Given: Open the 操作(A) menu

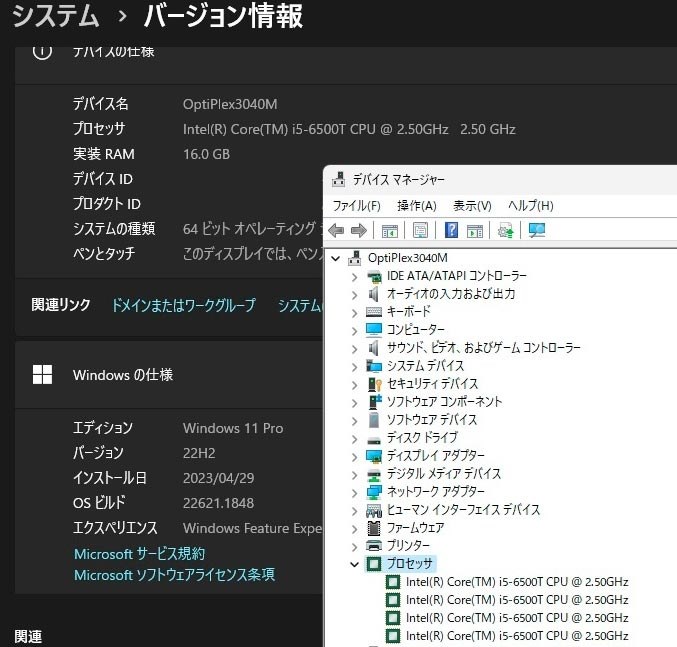Looking at the screenshot, I should click(x=417, y=206).
